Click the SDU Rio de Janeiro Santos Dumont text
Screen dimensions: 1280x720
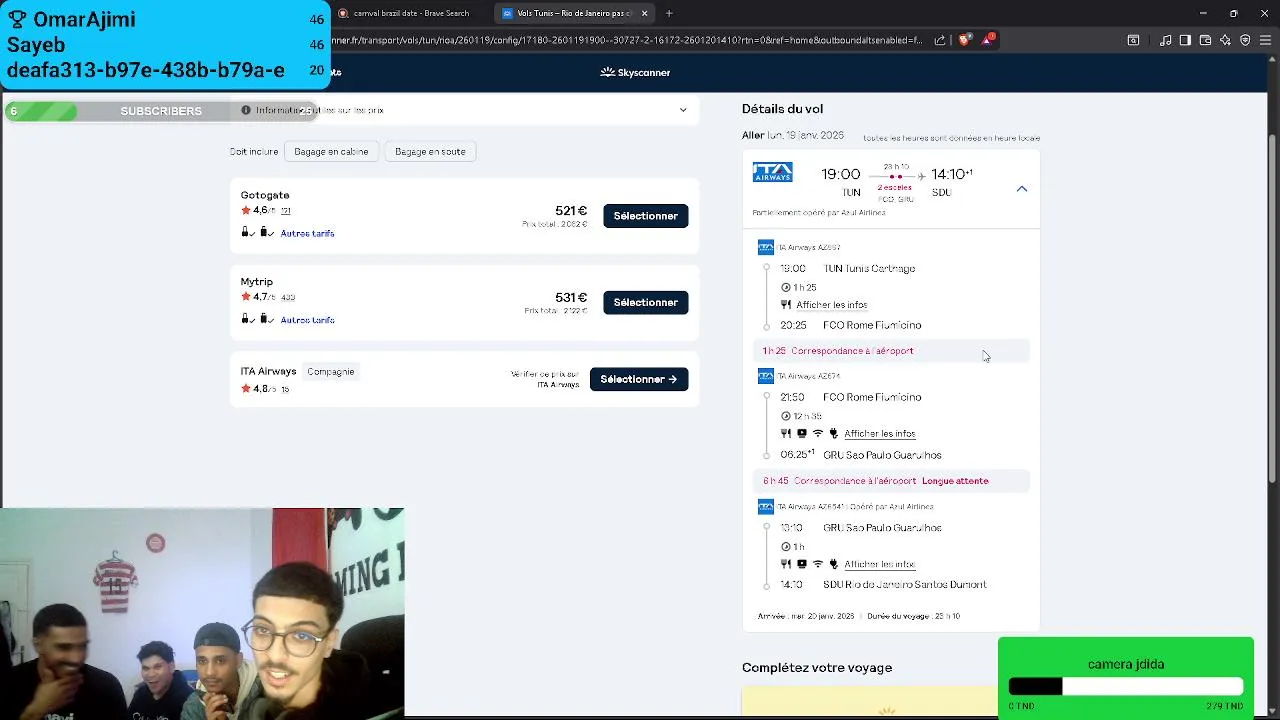coord(905,584)
